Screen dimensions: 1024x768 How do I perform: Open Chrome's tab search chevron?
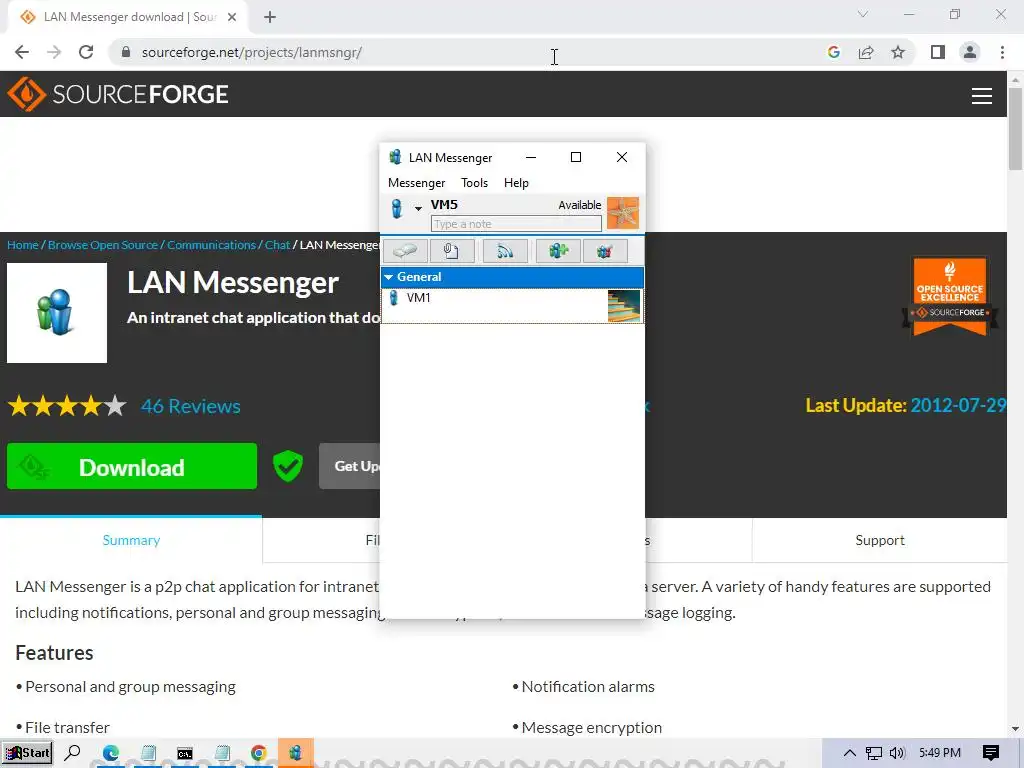click(x=863, y=14)
